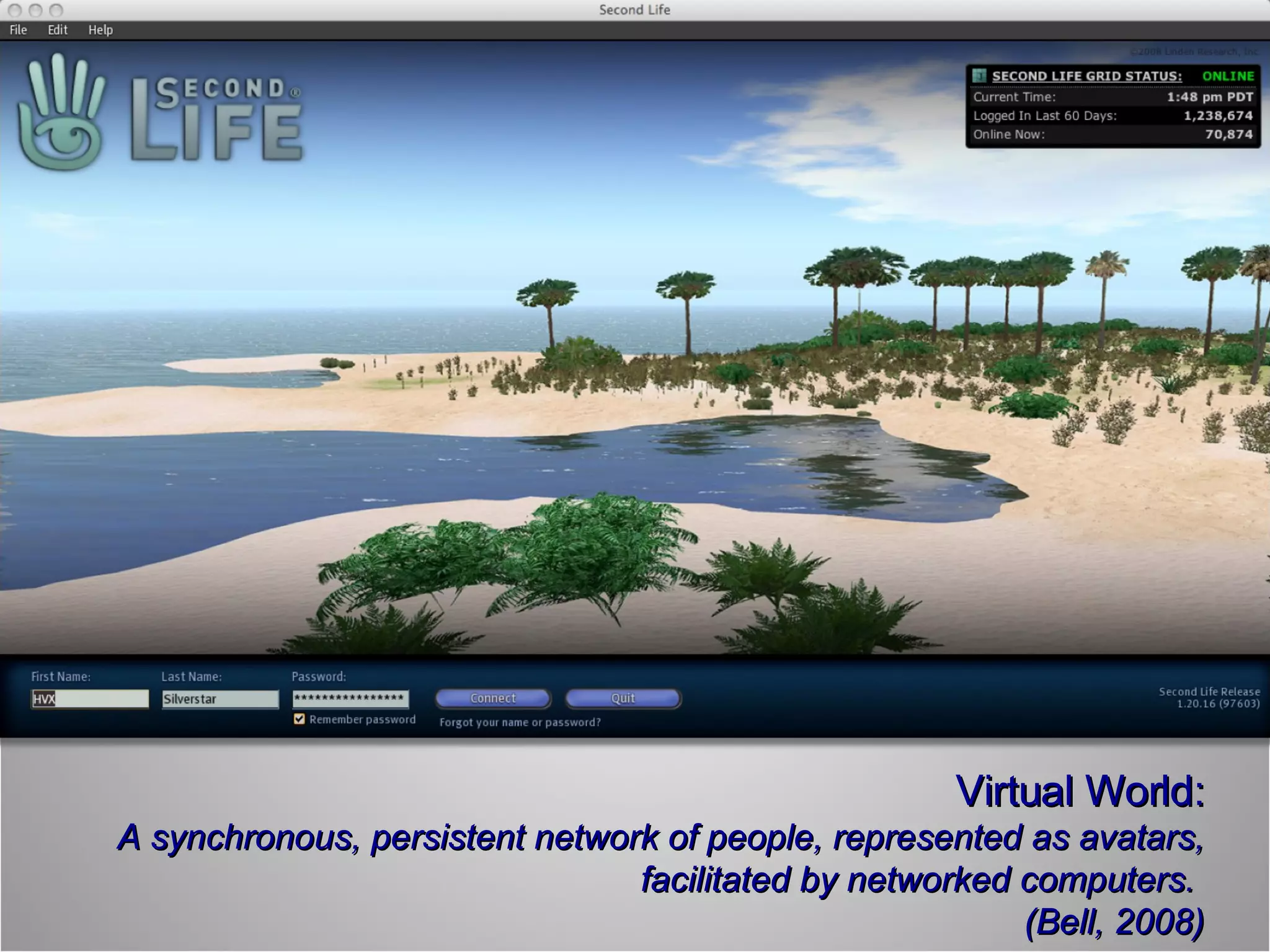Click the red window close button

[15, 10]
